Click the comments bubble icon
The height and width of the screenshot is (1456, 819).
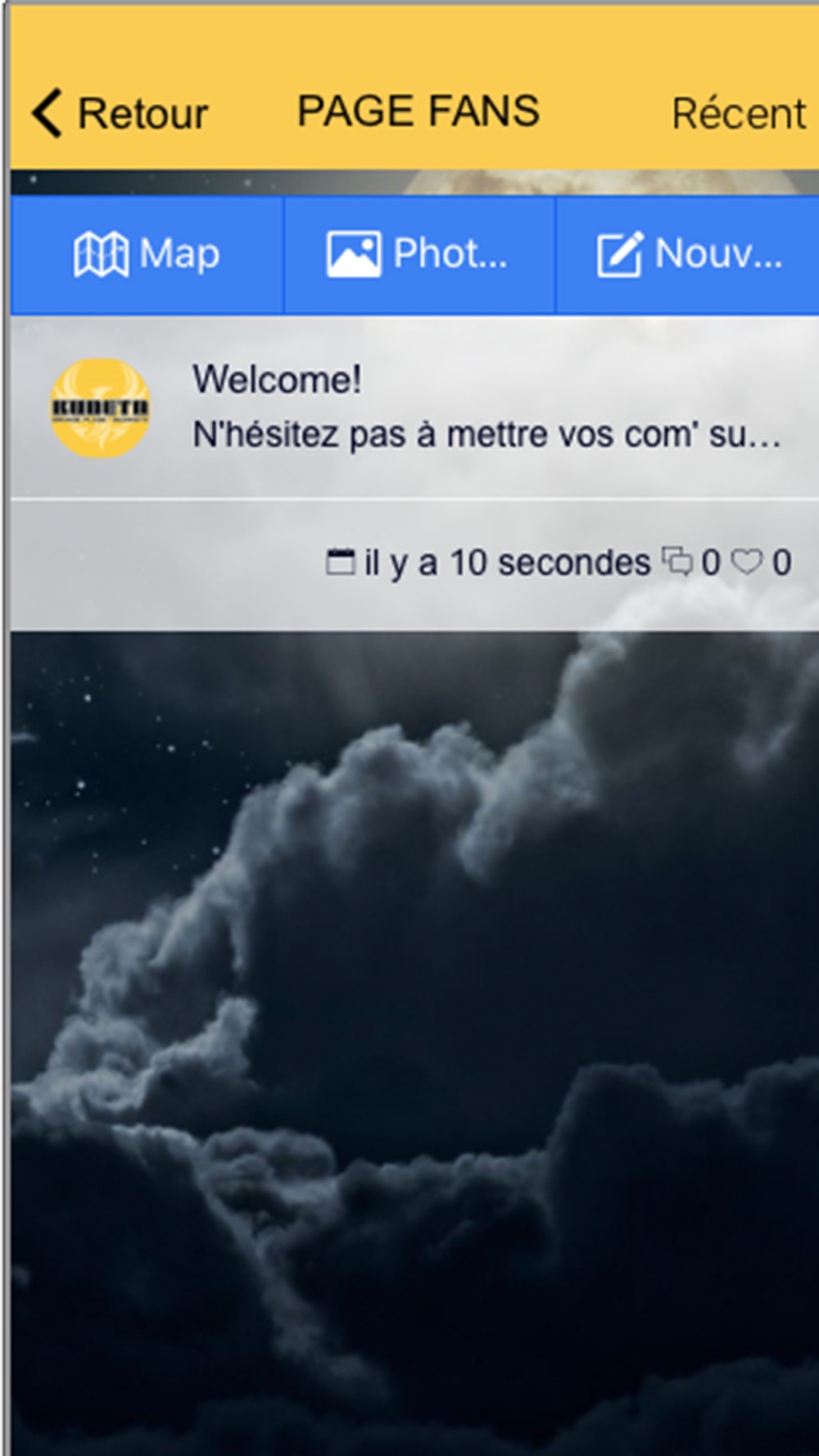677,562
